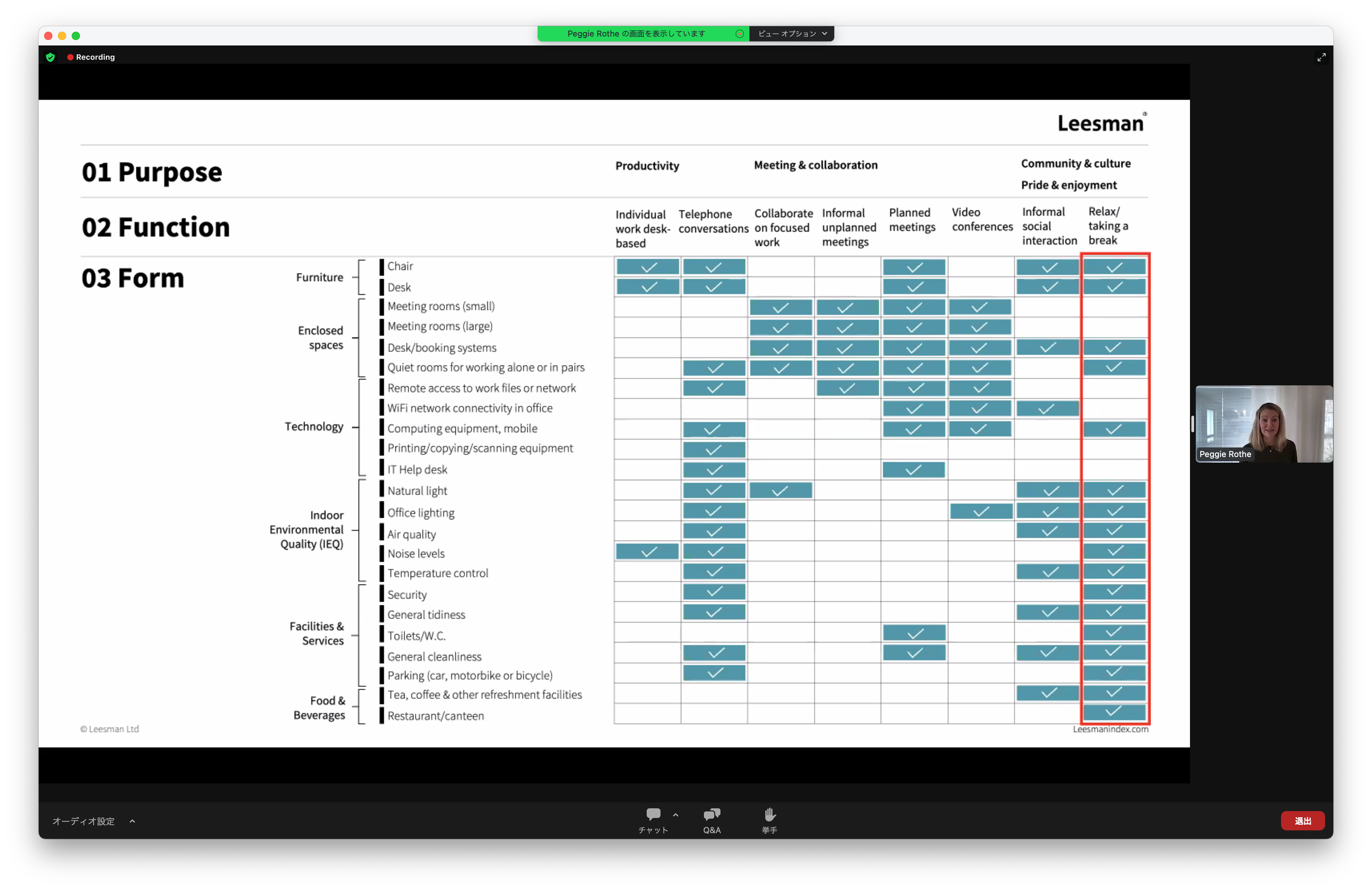The height and width of the screenshot is (890, 1372).
Task: Click 'Telephone conversations' column header
Action: [x=713, y=221]
